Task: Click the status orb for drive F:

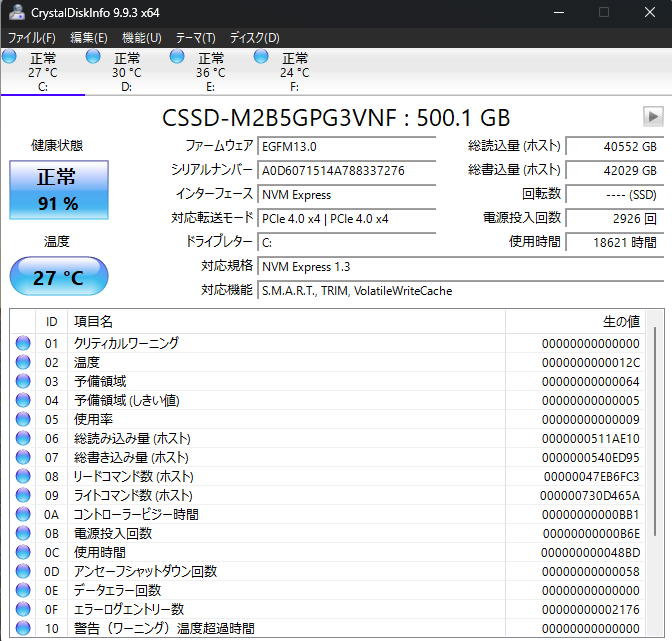Action: pyautogui.click(x=261, y=57)
